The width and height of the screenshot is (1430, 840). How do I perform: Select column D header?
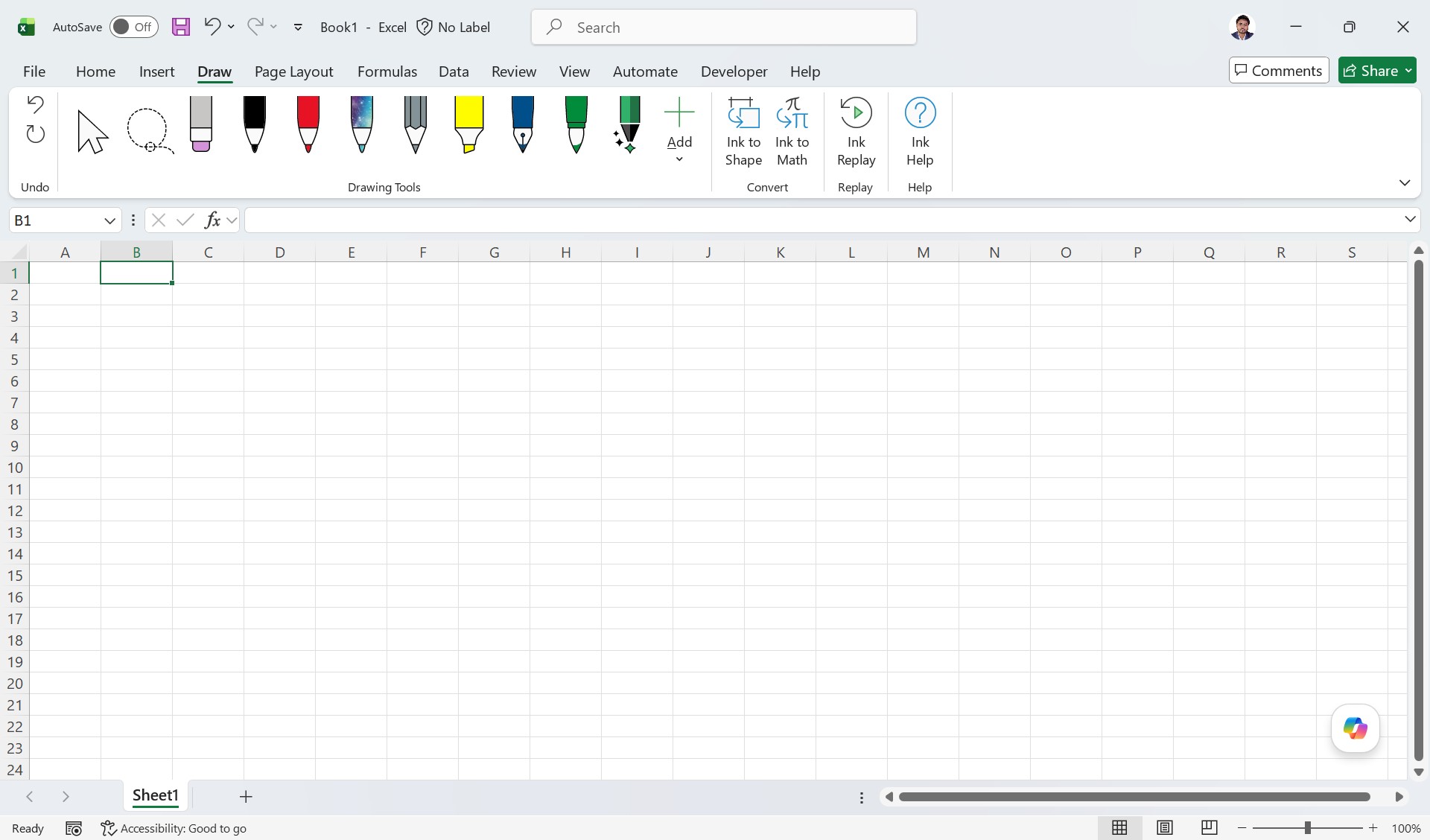coord(279,252)
